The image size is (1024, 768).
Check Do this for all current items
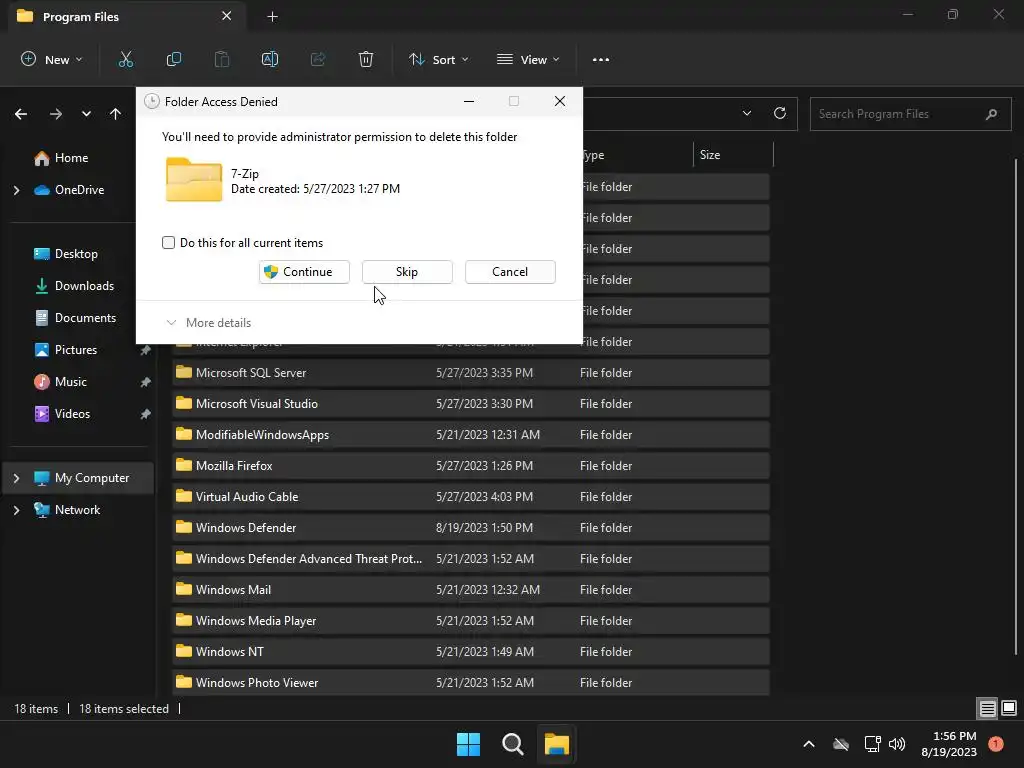click(168, 243)
